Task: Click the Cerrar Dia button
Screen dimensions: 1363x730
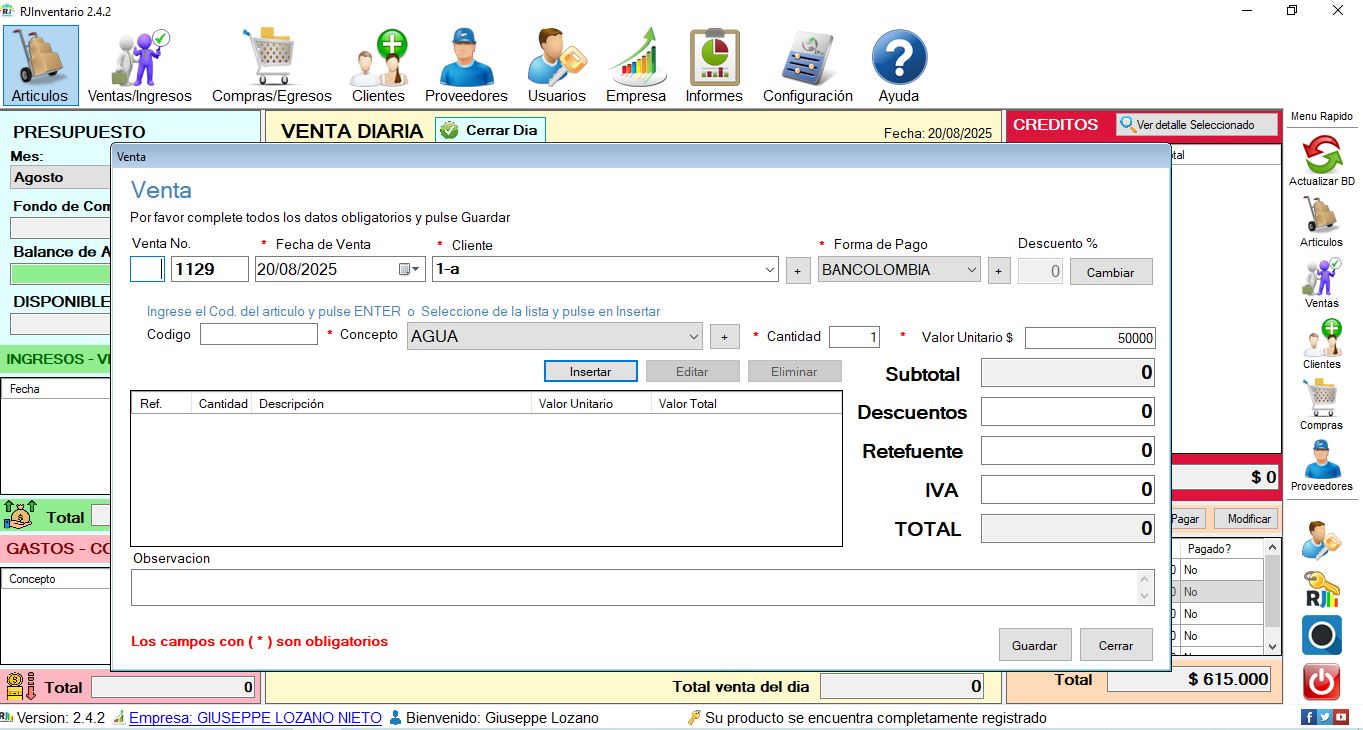Action: 490,130
